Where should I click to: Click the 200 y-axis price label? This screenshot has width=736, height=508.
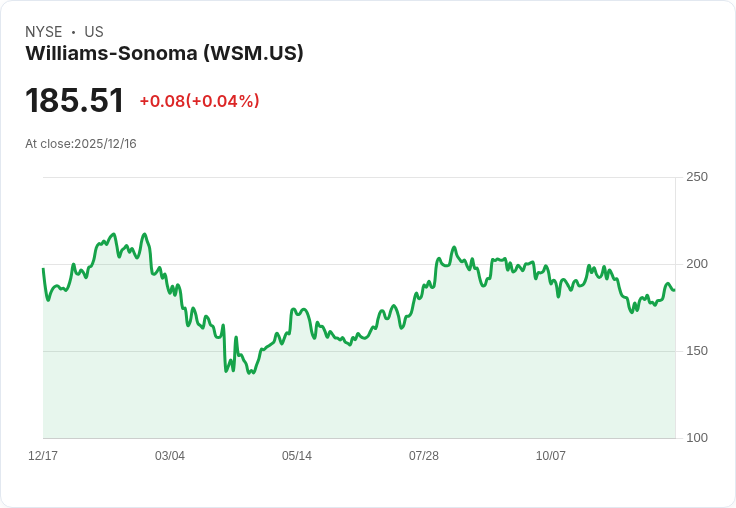pos(697,264)
